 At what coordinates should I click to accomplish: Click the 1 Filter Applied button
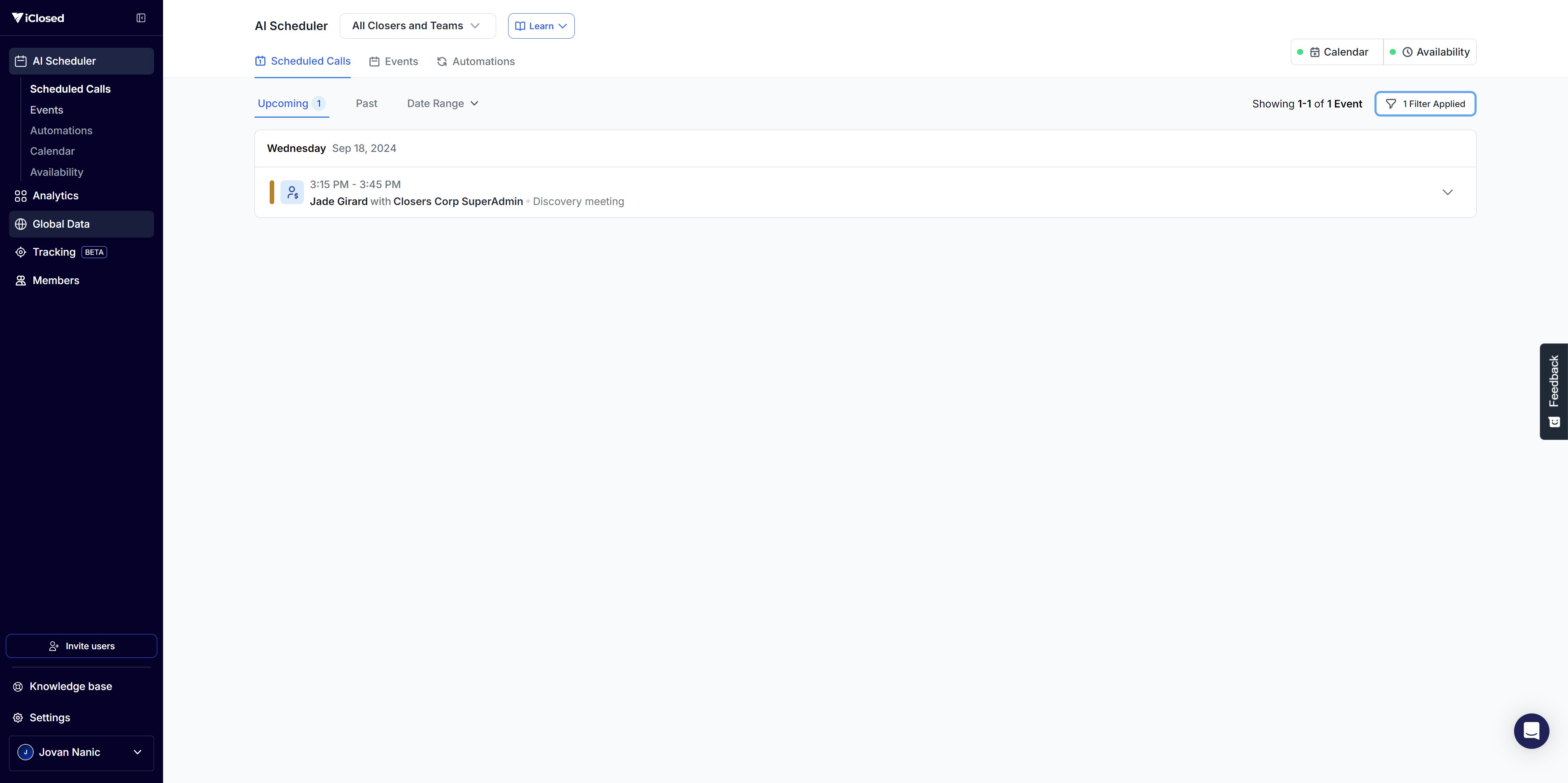1425,104
